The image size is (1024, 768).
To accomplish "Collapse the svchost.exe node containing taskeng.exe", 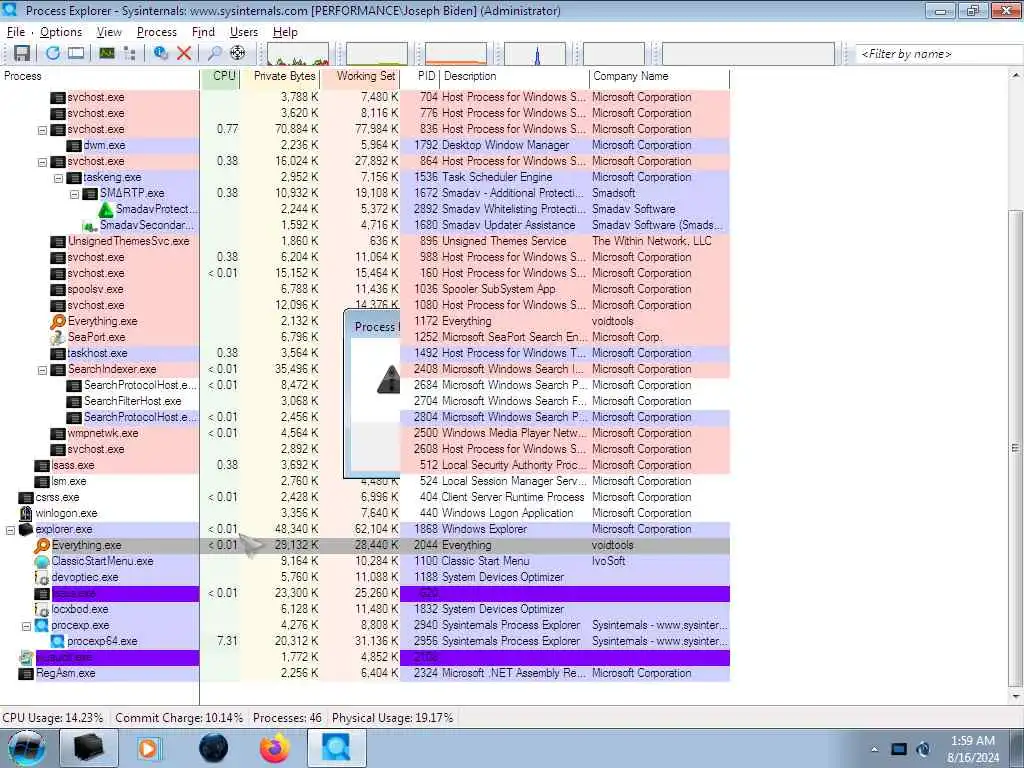I will 42,162.
